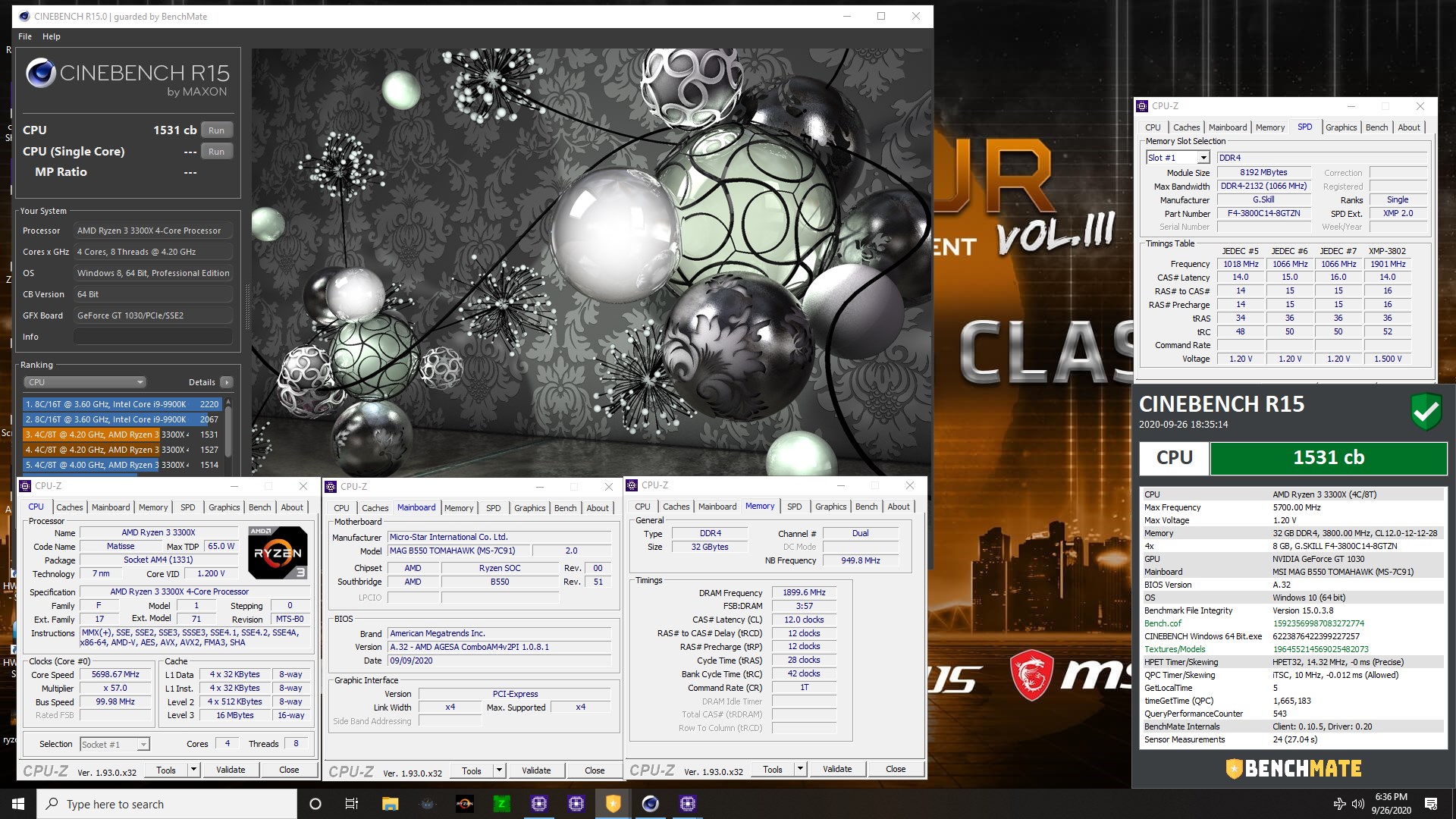Click the green 1531 cb score bar
1456x819 pixels.
[x=1328, y=458]
